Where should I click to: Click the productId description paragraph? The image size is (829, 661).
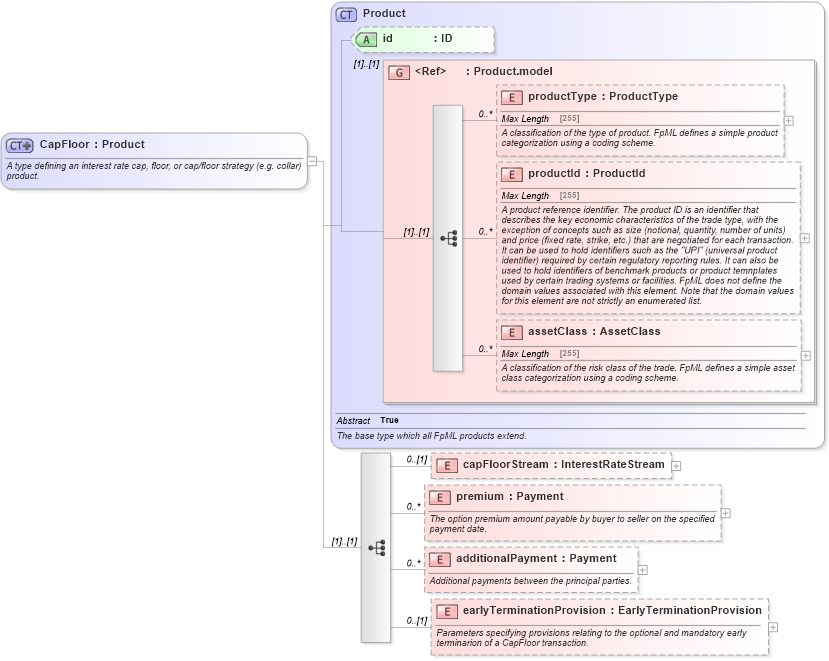coord(648,255)
